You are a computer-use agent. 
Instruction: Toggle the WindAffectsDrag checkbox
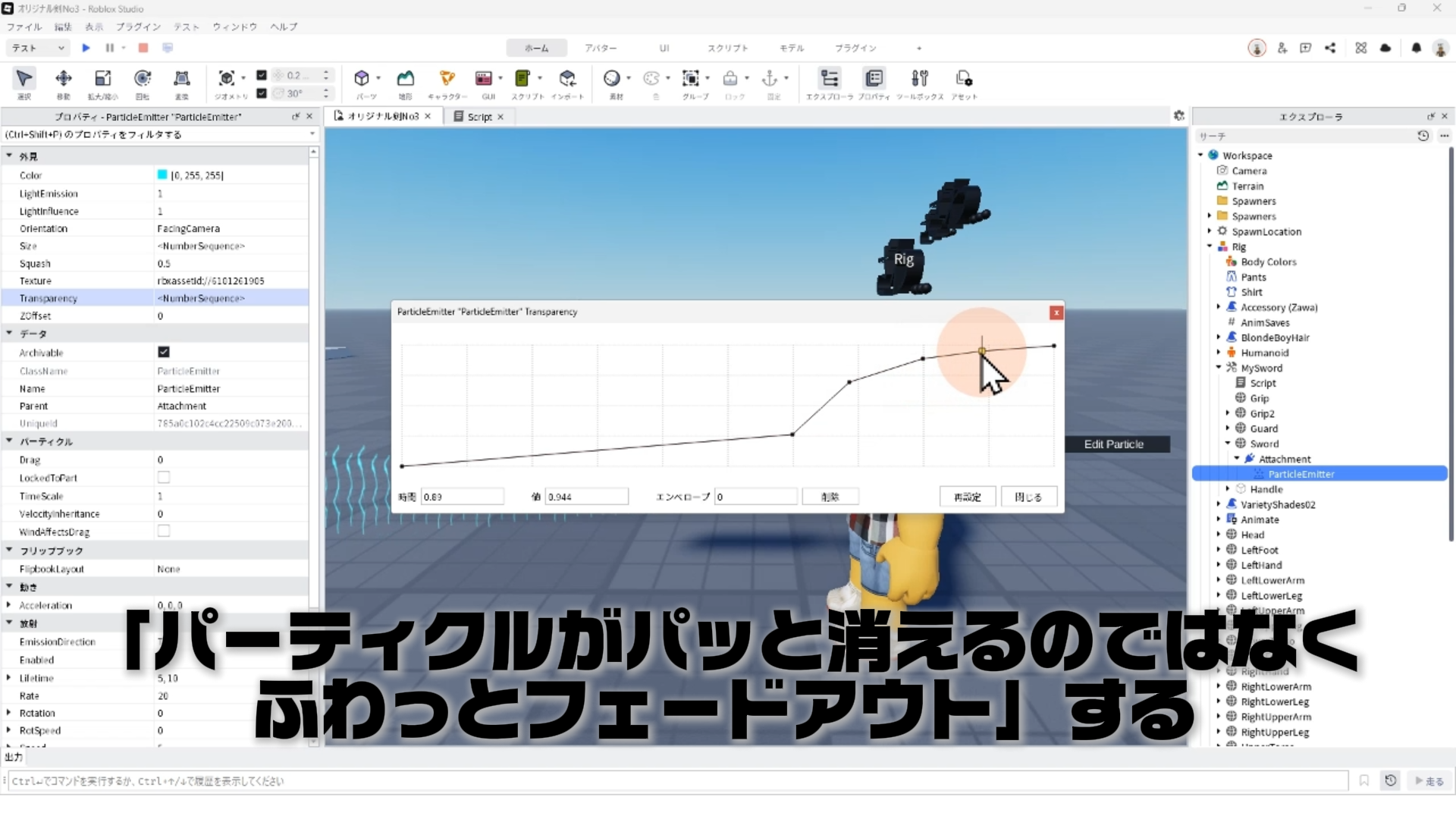(x=163, y=532)
